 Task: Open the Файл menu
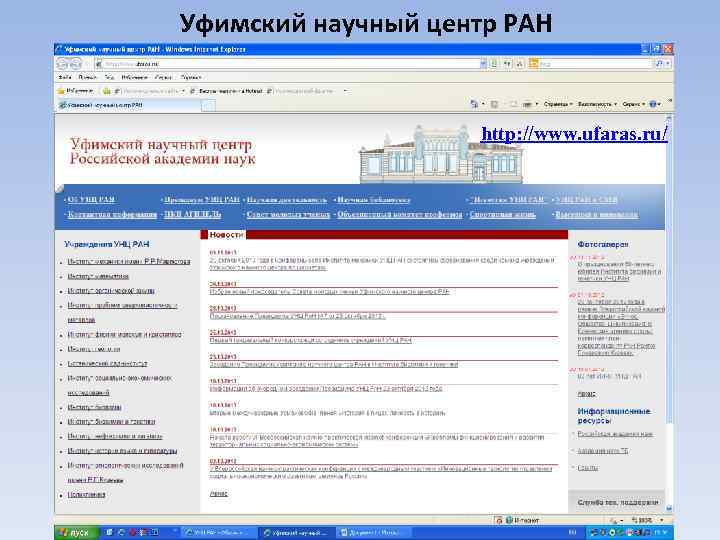point(65,77)
